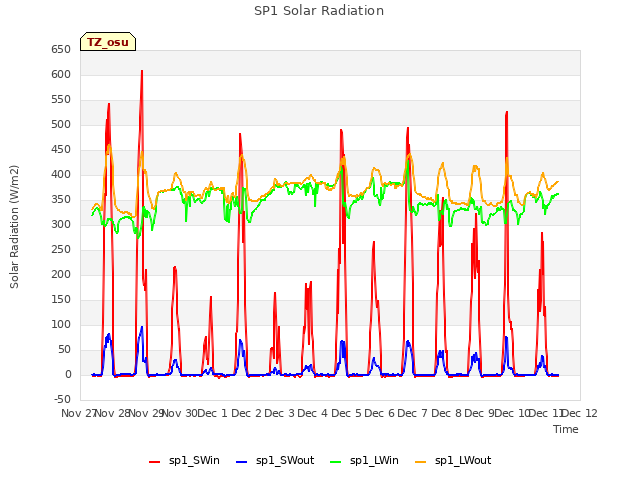Click the 200 y-axis tick label
The height and width of the screenshot is (480, 640).
[61, 274]
